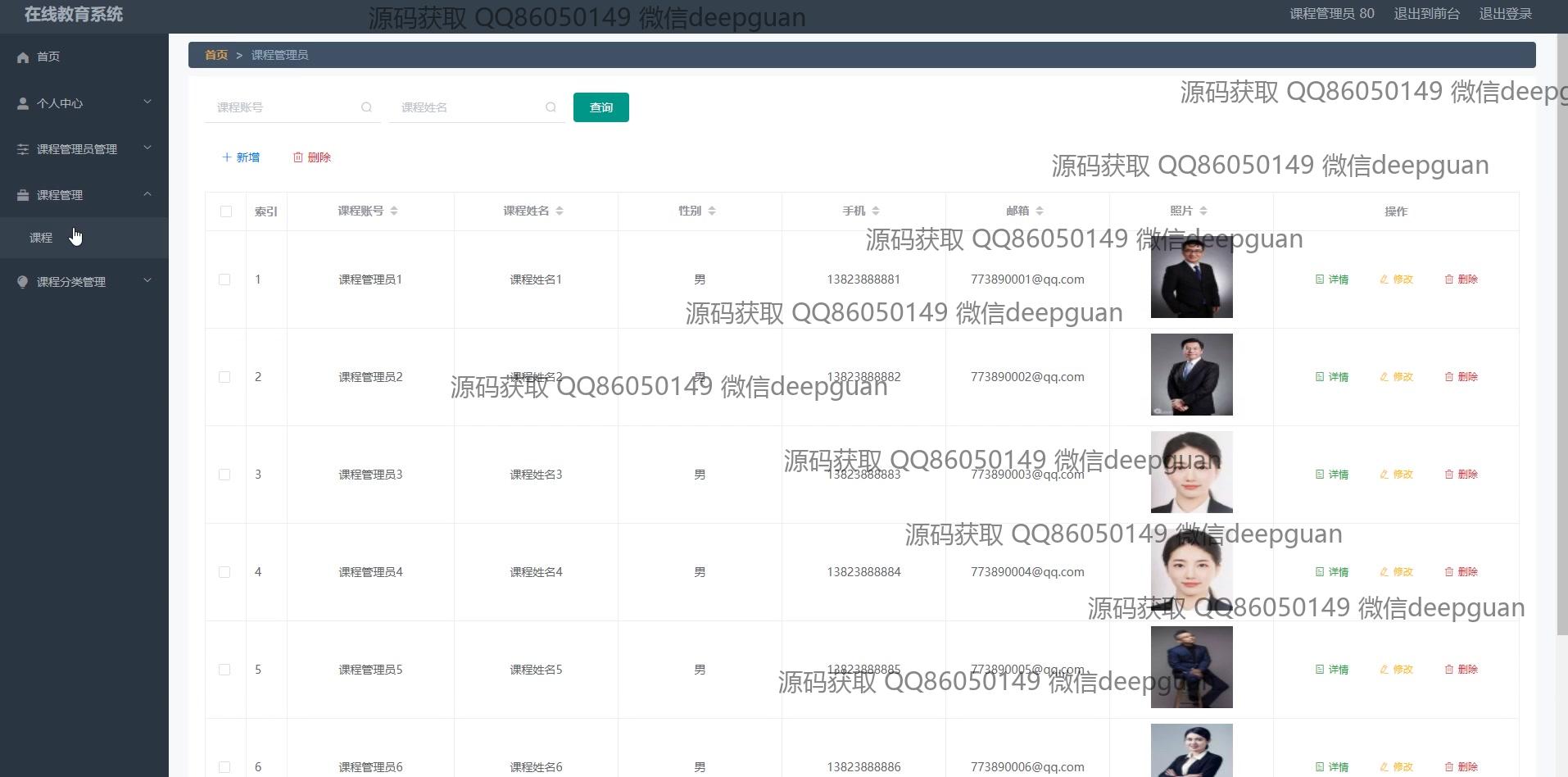Image resolution: width=1568 pixels, height=777 pixels.
Task: Open 详情 for 课程管理员3
Action: coord(1332,475)
